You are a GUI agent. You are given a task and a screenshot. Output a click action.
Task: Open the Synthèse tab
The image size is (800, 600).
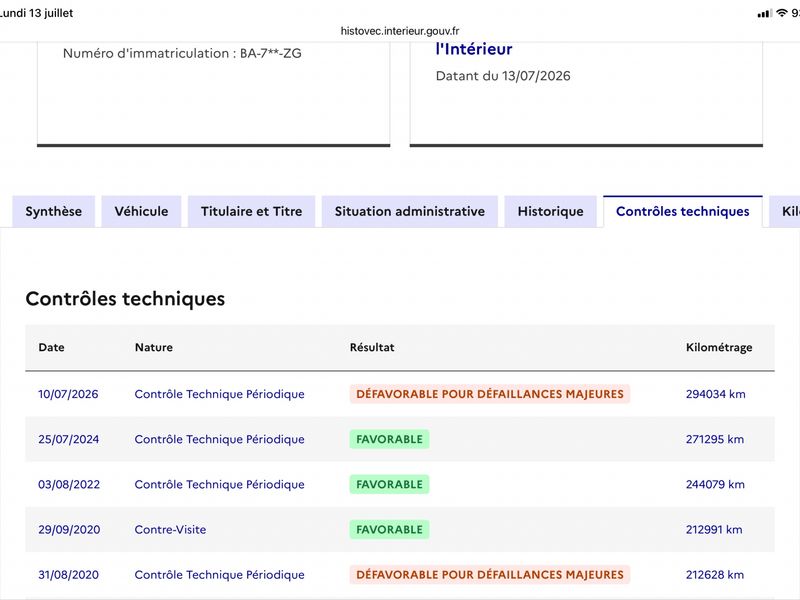click(x=54, y=211)
